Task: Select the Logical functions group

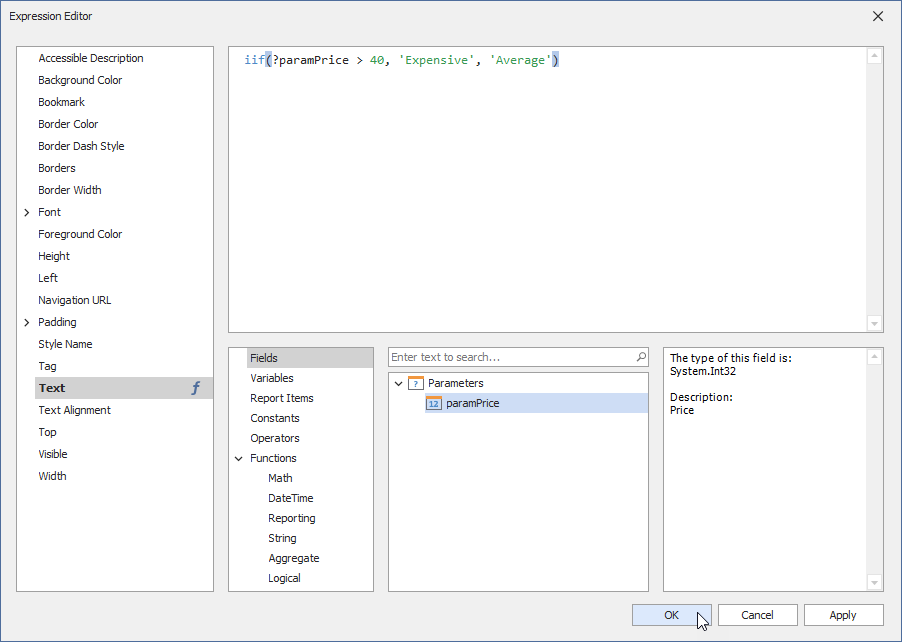Action: tap(284, 578)
